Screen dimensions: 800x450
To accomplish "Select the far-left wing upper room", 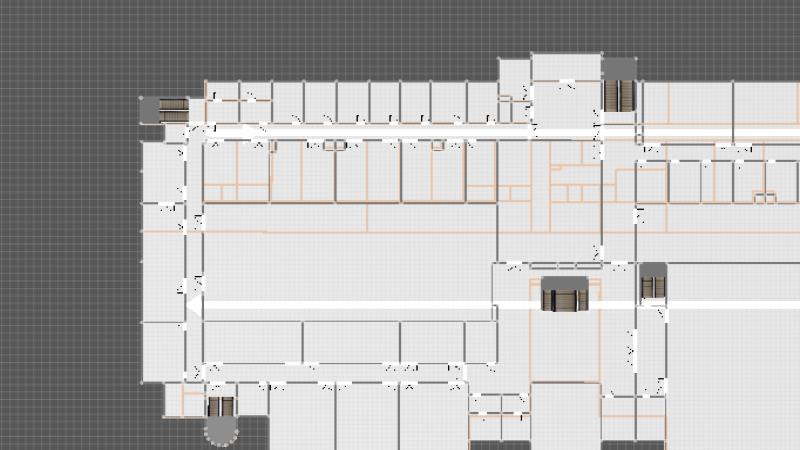I will pos(161,170).
